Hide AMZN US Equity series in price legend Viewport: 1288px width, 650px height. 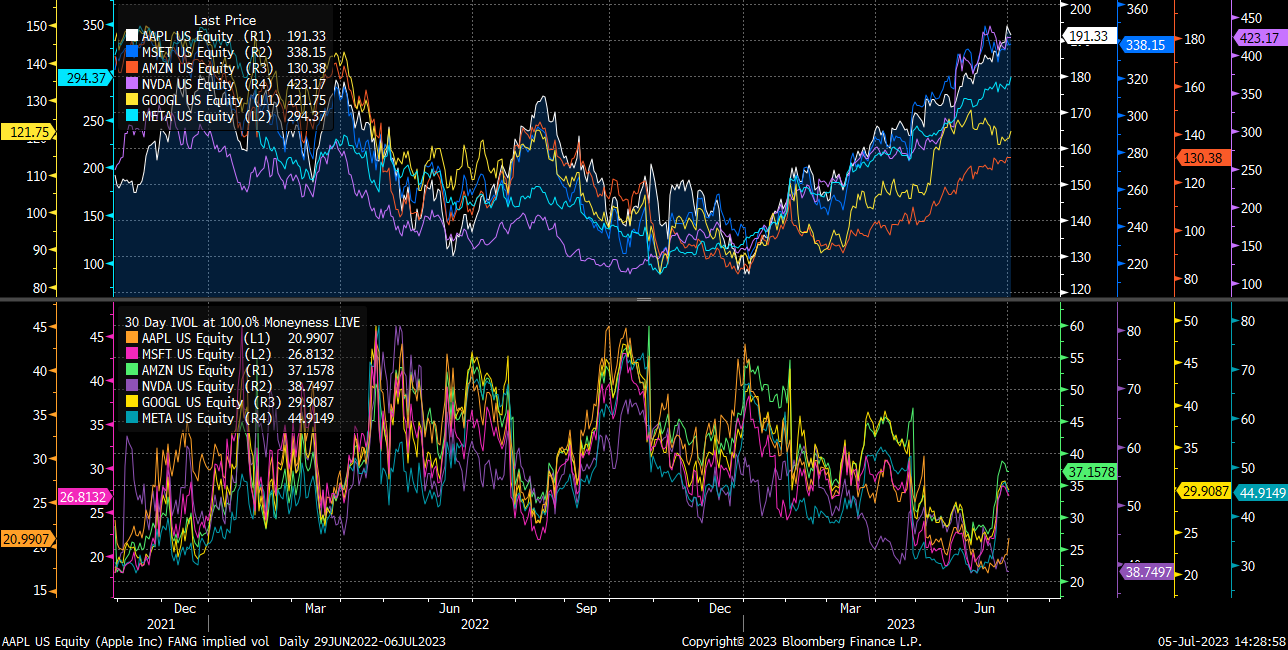point(184,67)
